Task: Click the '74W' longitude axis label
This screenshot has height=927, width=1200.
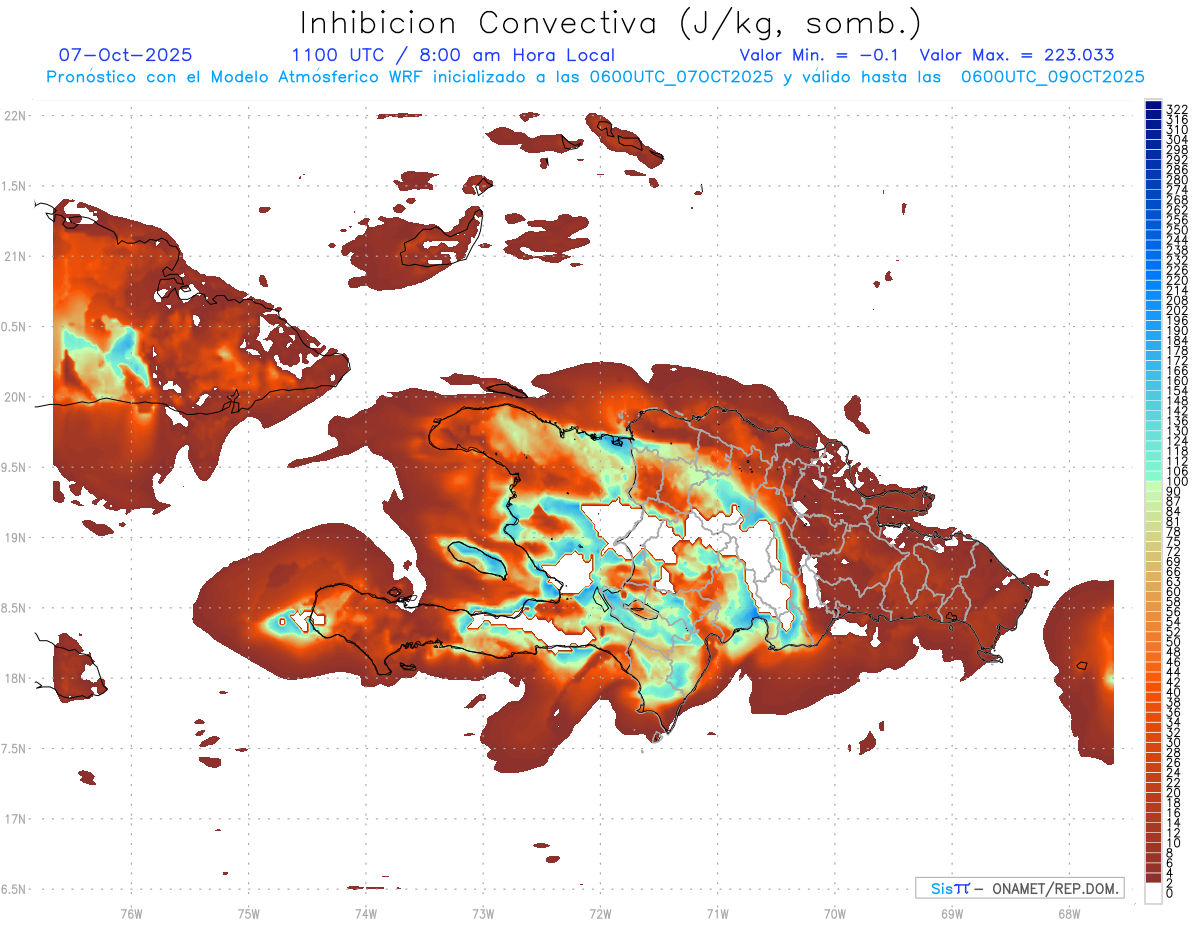Action: coord(365,913)
